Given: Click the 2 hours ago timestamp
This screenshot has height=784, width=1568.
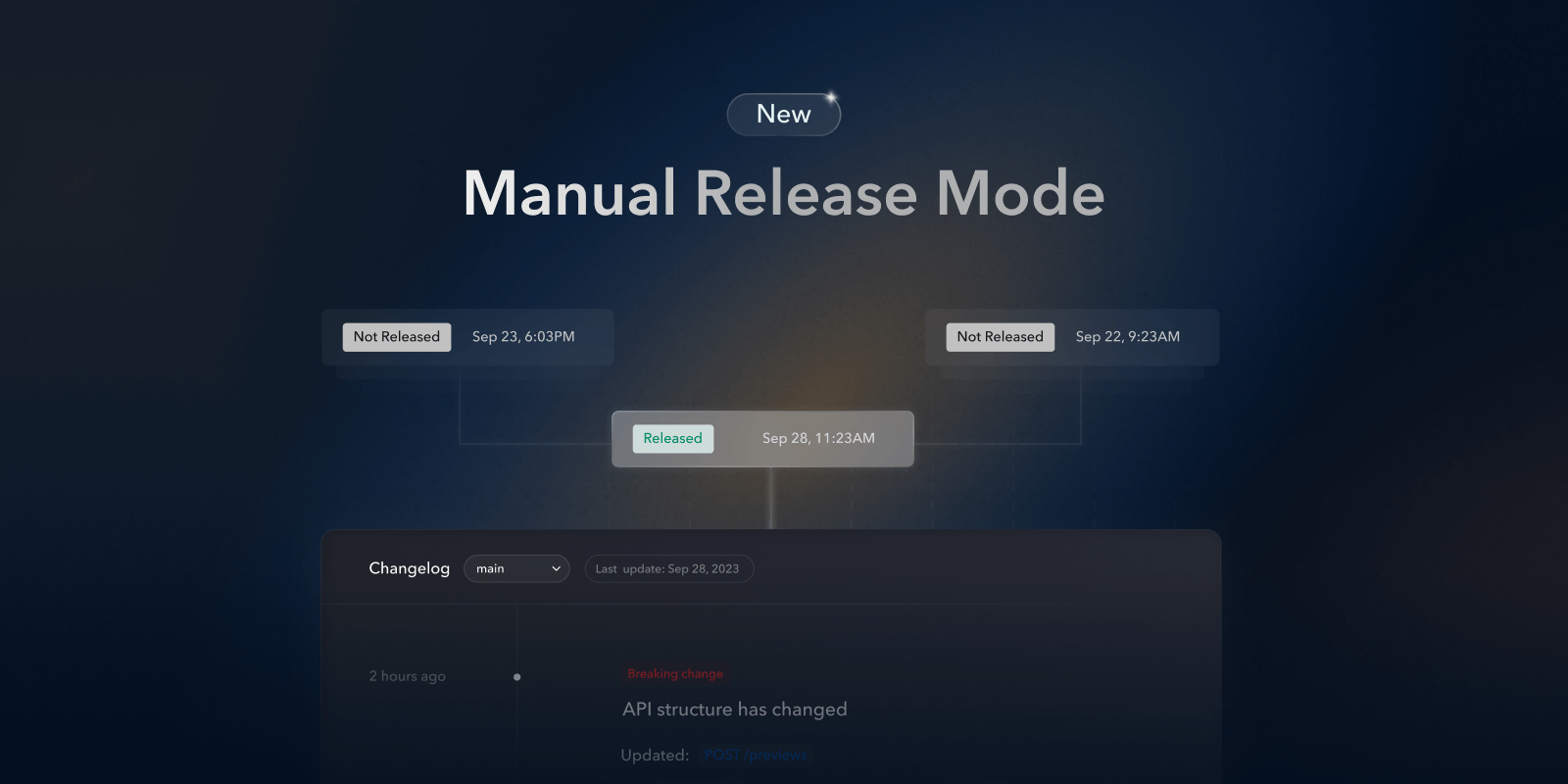Looking at the screenshot, I should (407, 676).
